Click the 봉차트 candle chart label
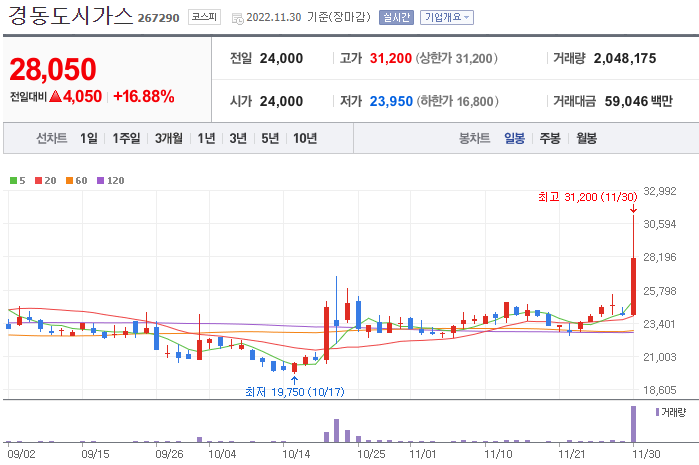This screenshot has width=699, height=465. coord(474,139)
